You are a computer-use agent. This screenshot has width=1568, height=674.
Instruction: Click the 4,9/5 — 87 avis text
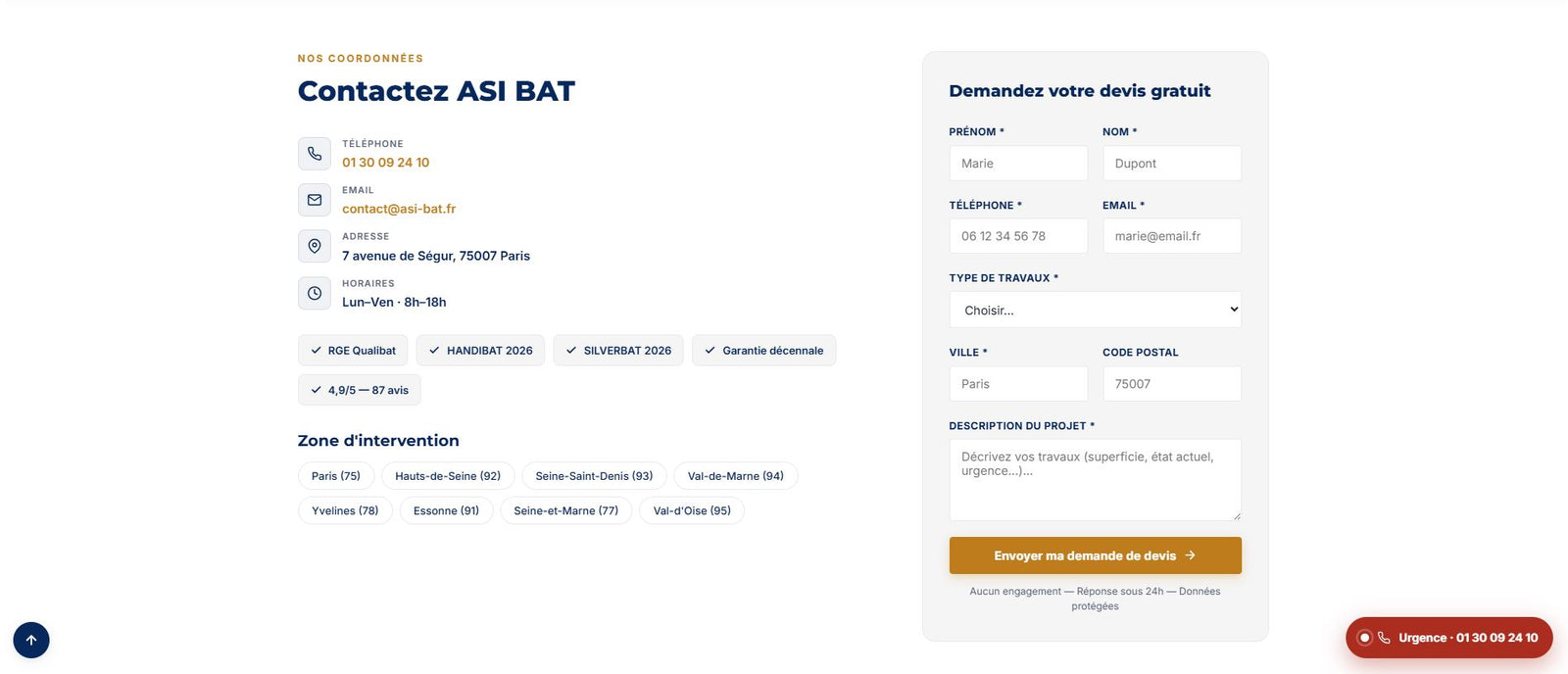(x=368, y=390)
